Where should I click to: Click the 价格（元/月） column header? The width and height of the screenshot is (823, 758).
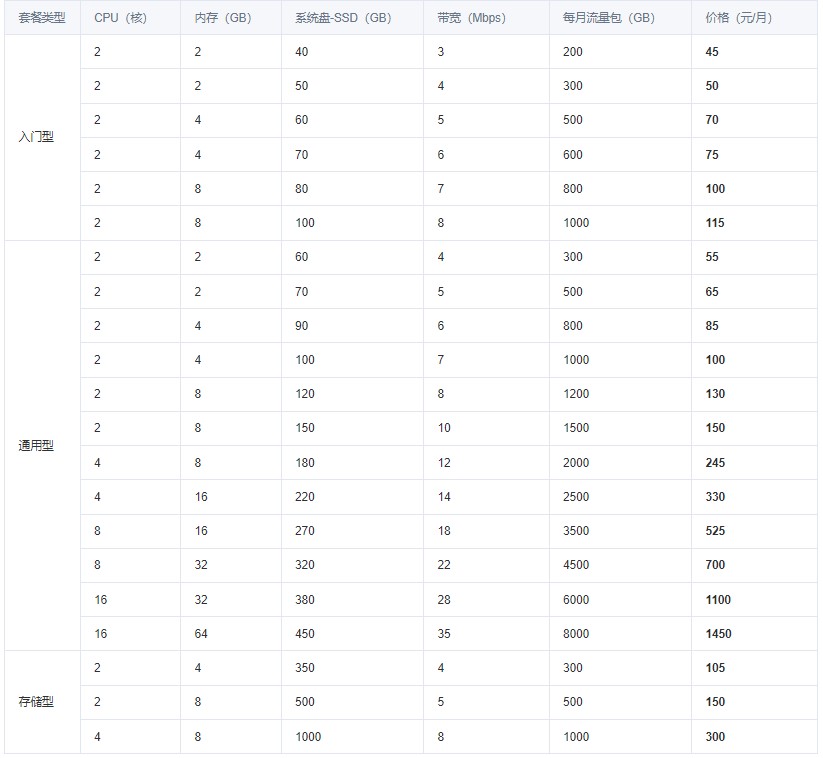(754, 18)
